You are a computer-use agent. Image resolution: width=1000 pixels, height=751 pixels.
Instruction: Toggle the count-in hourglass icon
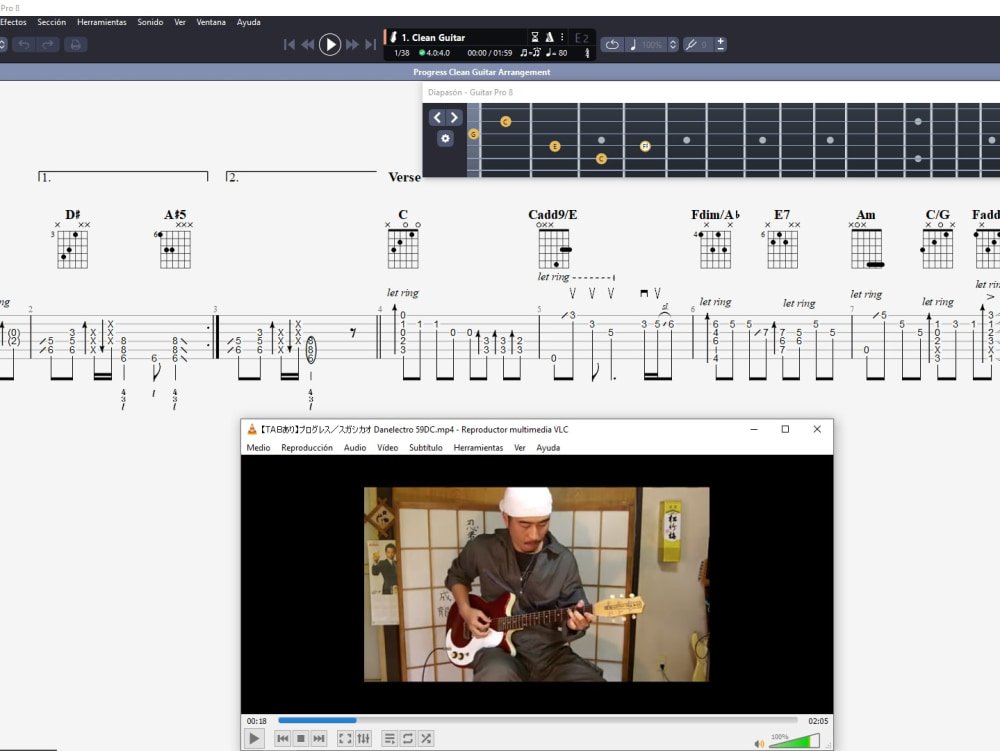click(x=535, y=37)
